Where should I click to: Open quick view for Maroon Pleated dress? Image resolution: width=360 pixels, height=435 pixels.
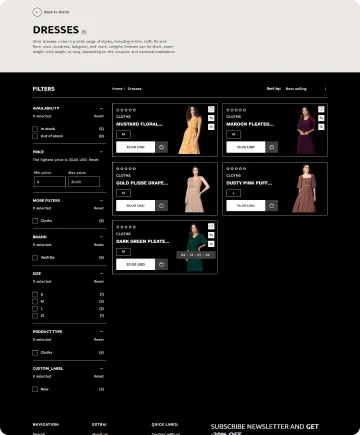click(321, 127)
